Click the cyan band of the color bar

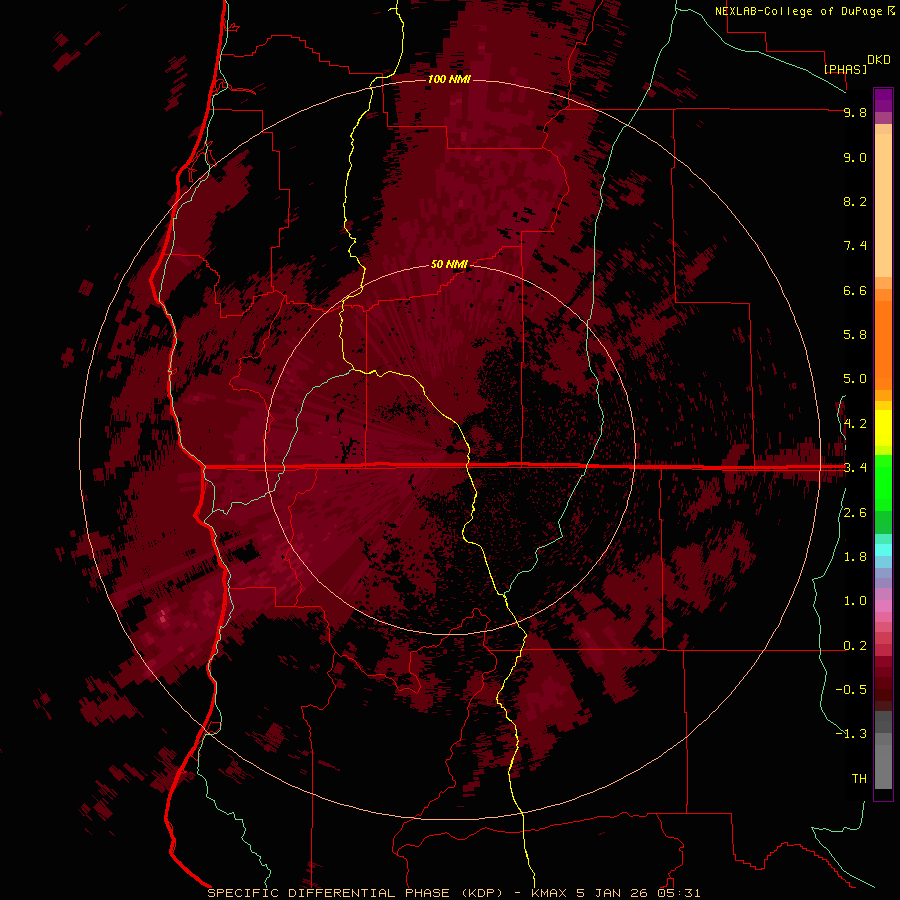tap(883, 549)
